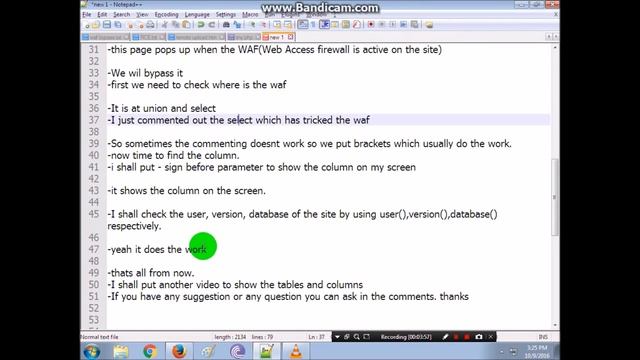Click the Zoom Out toolbar icon
Viewport: 640px width, 360px height.
264,25
